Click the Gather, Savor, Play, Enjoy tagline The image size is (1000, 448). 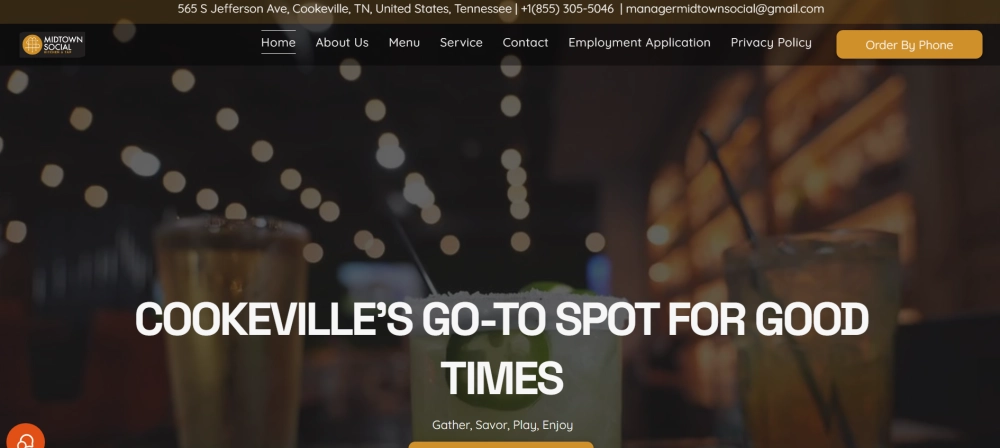pyautogui.click(x=503, y=425)
